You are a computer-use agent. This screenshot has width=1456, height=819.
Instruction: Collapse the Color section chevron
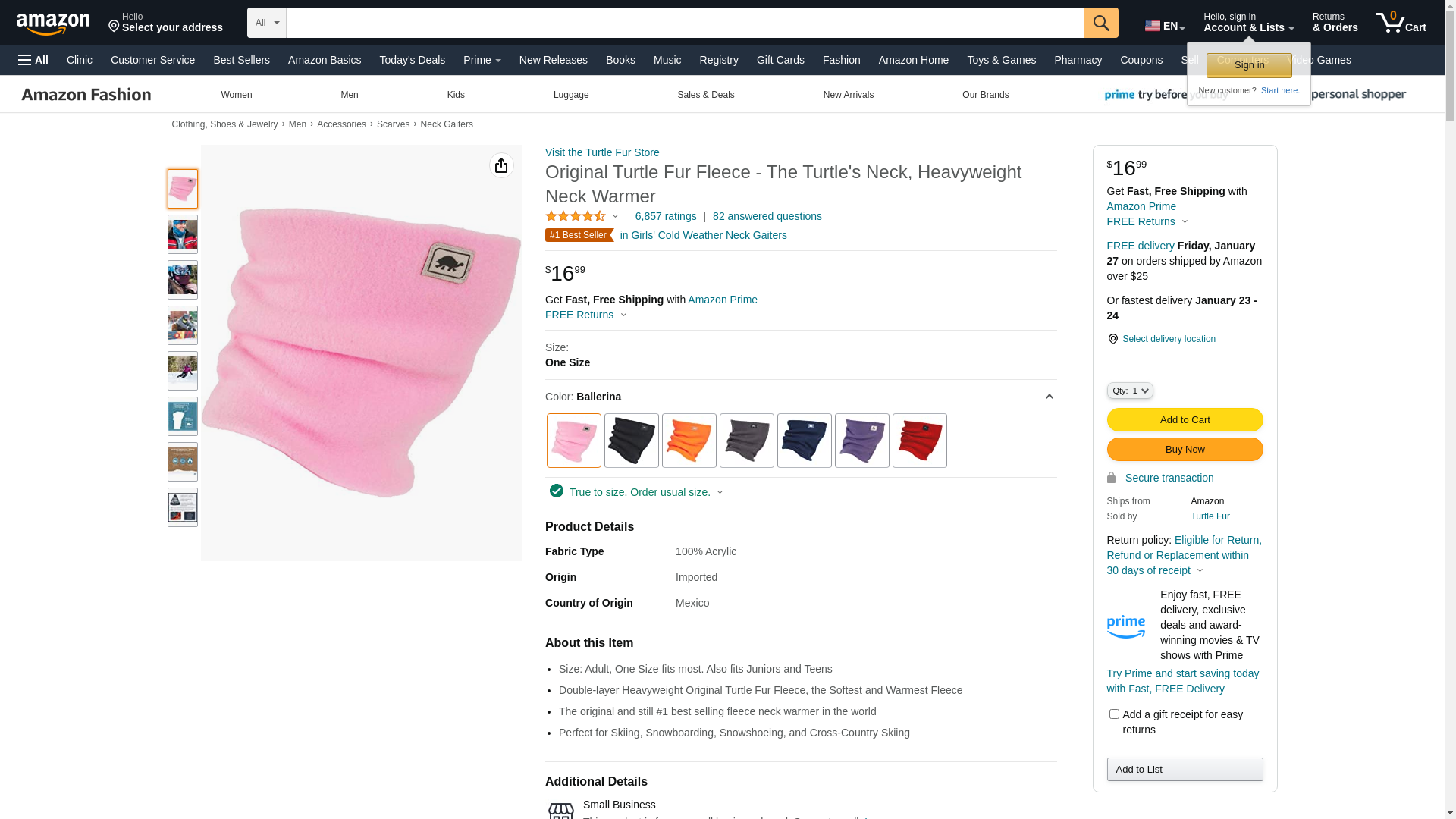[1050, 397]
